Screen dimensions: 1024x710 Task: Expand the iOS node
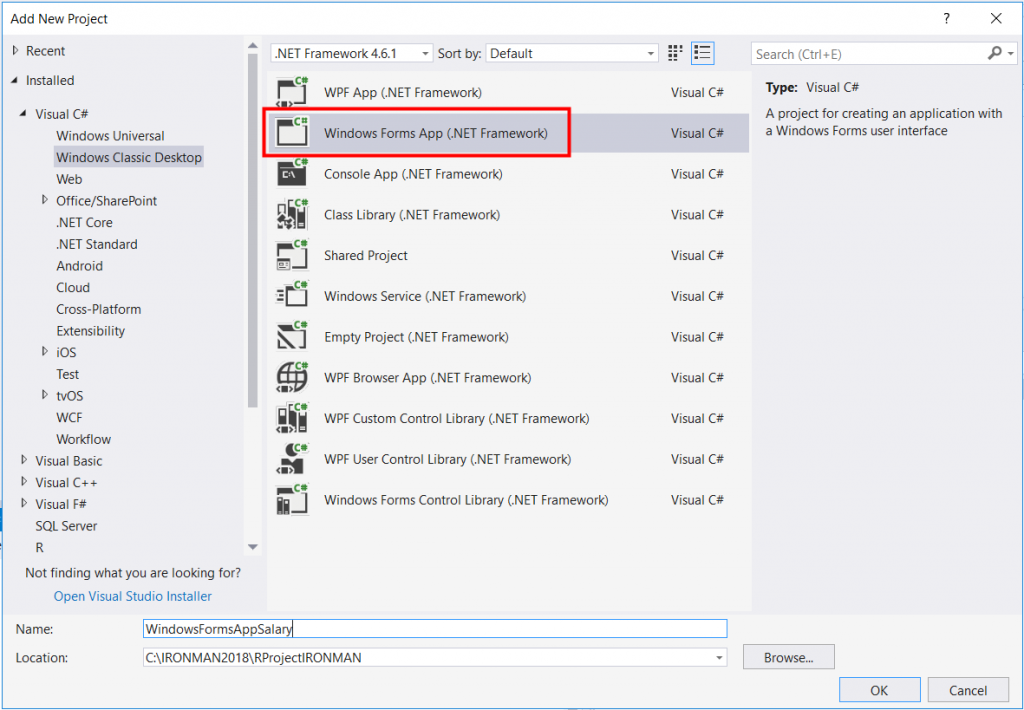tap(45, 351)
